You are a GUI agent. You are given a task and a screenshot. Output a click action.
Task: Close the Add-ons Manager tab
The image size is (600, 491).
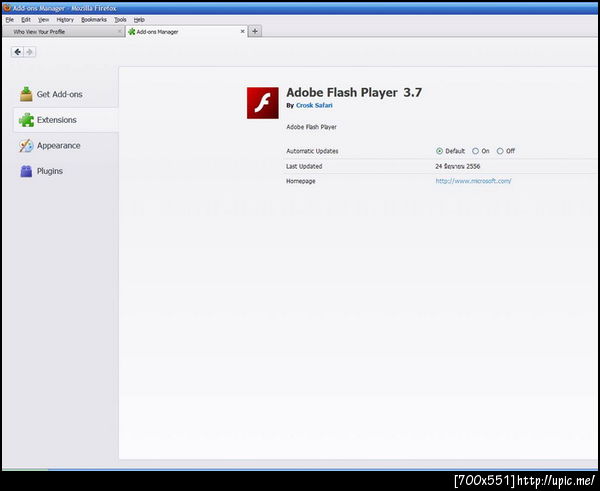tap(242, 31)
